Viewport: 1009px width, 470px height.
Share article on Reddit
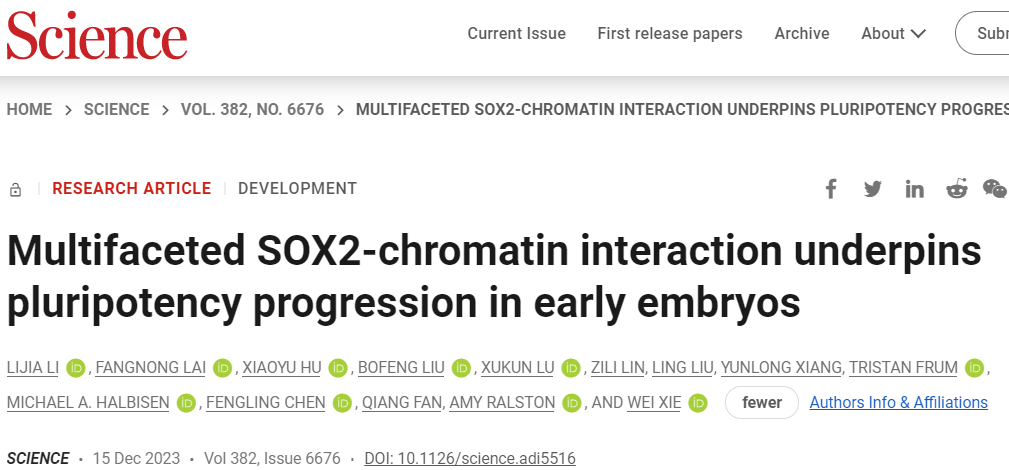(957, 189)
